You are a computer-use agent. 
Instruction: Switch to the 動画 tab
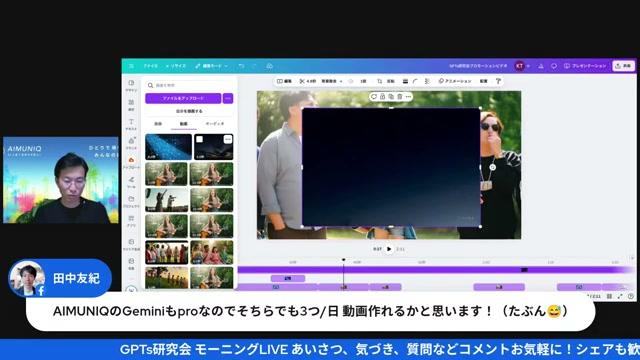(x=184, y=124)
